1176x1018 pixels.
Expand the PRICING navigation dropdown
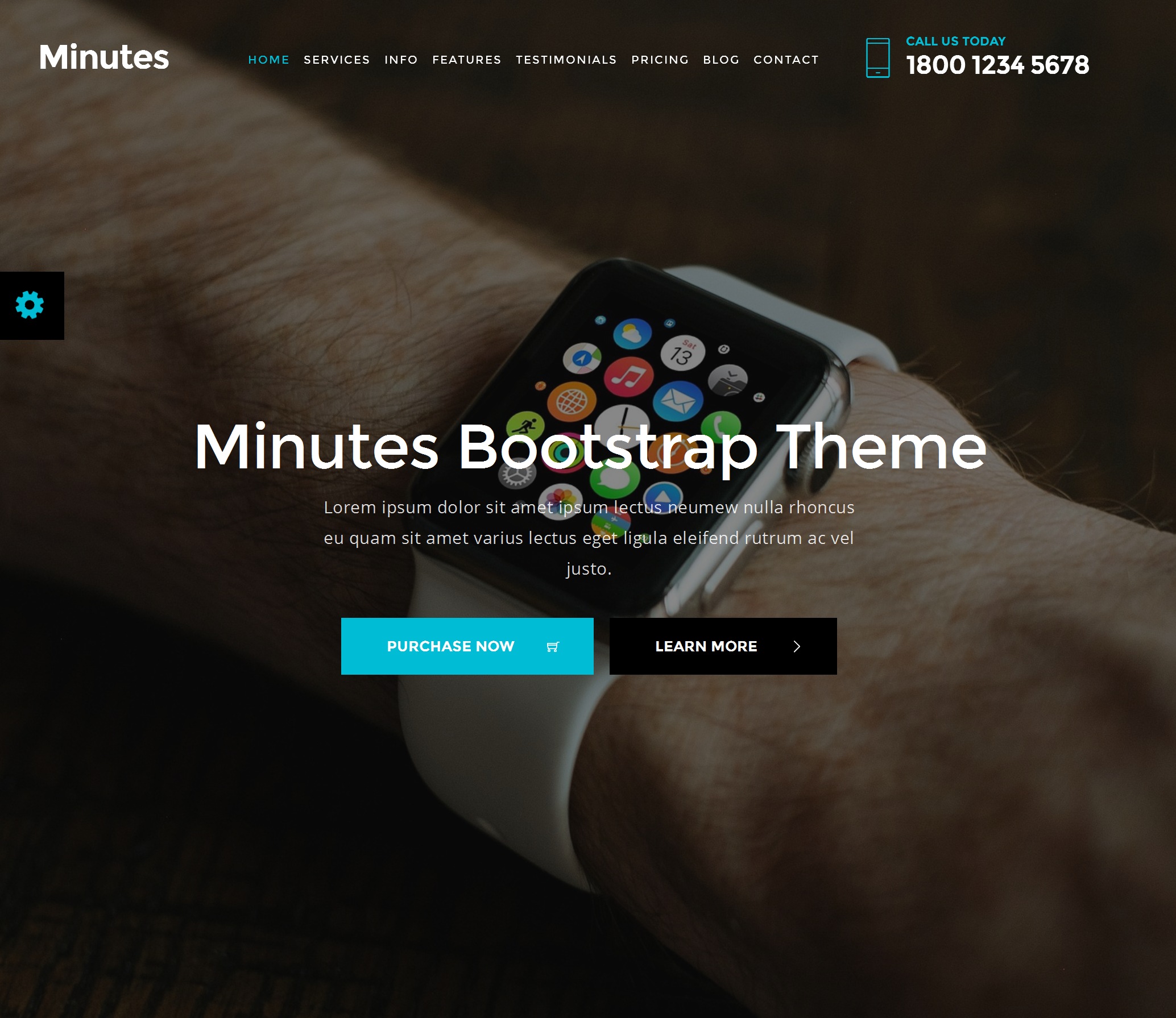[x=659, y=59]
